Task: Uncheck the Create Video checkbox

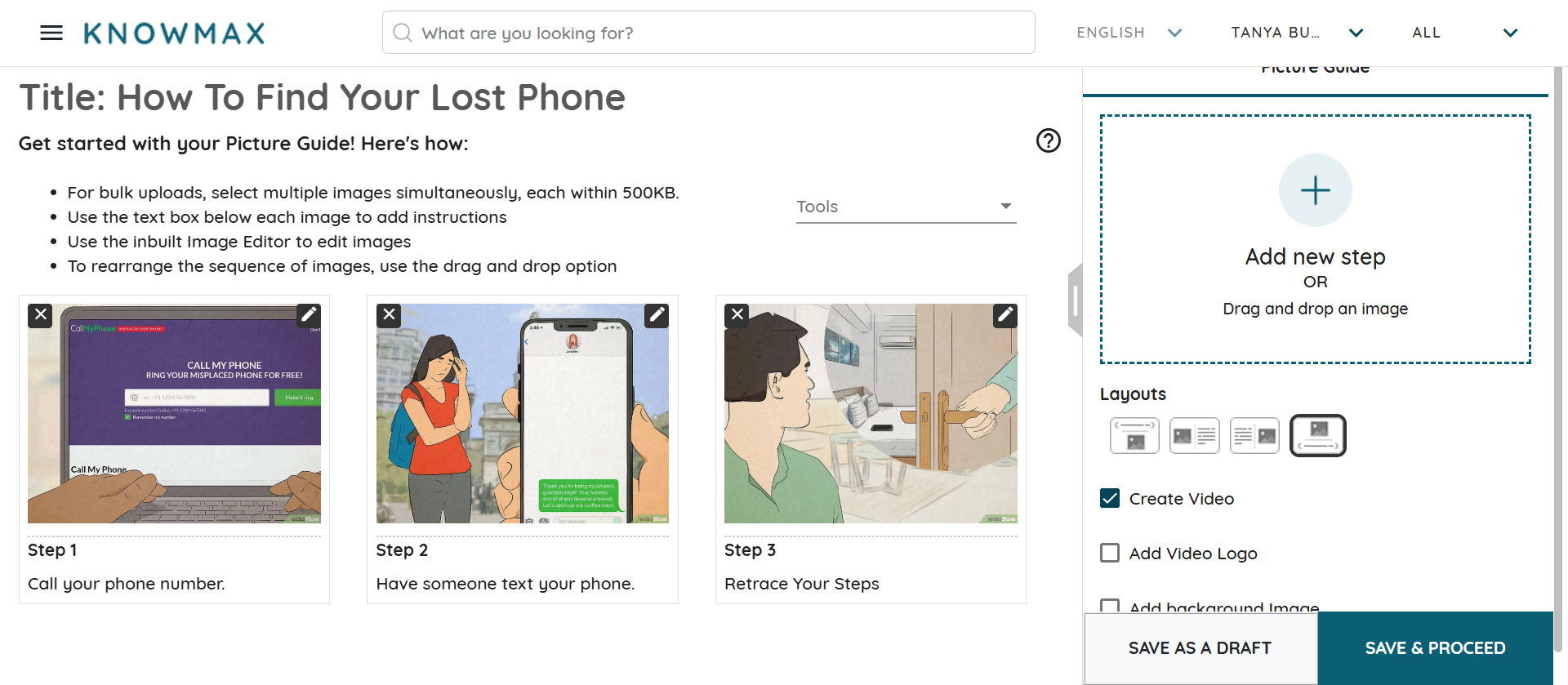Action: 1110,498
